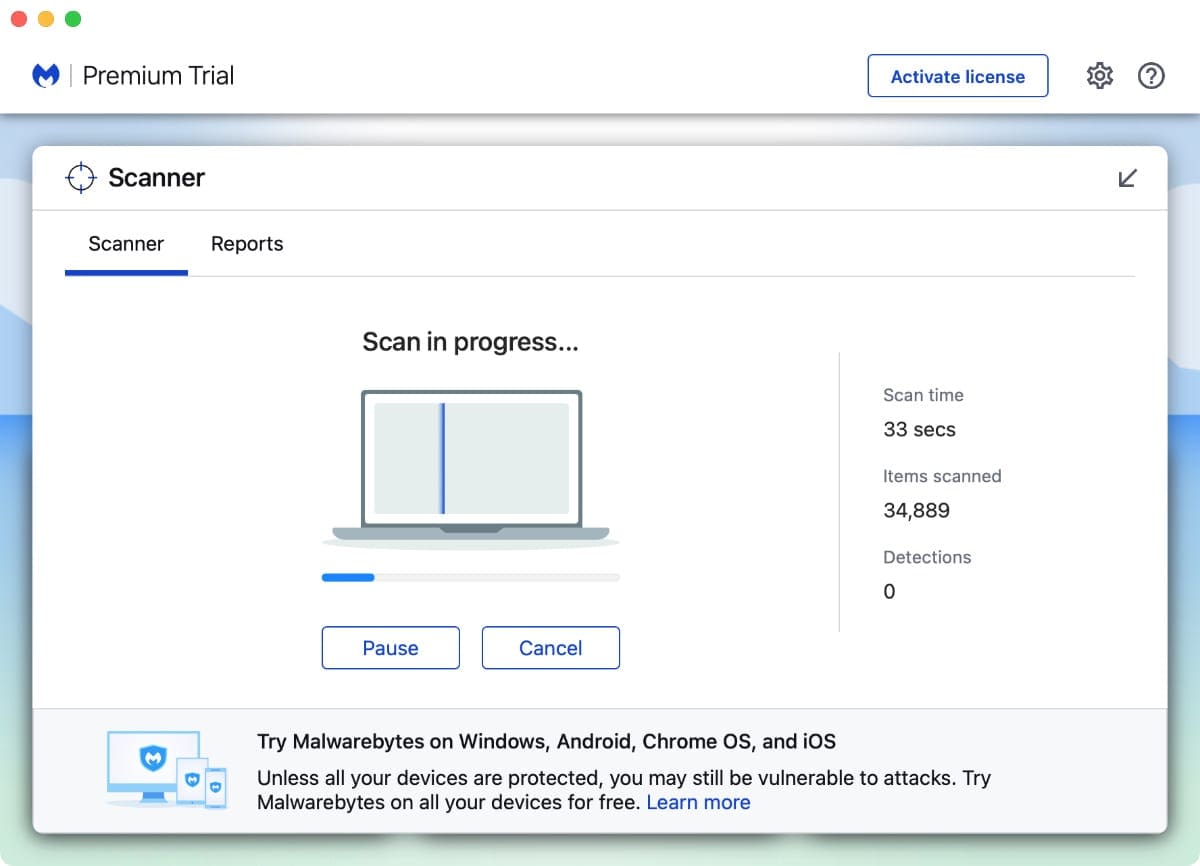Pause the scan in progress
This screenshot has height=866, width=1200.
click(390, 648)
